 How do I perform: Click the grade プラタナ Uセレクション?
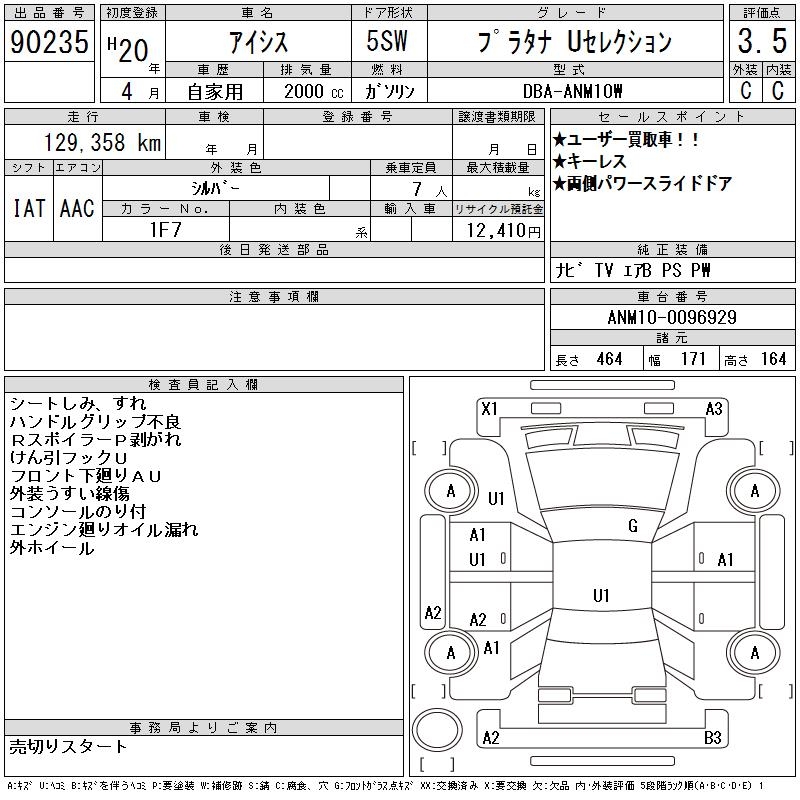pos(574,41)
